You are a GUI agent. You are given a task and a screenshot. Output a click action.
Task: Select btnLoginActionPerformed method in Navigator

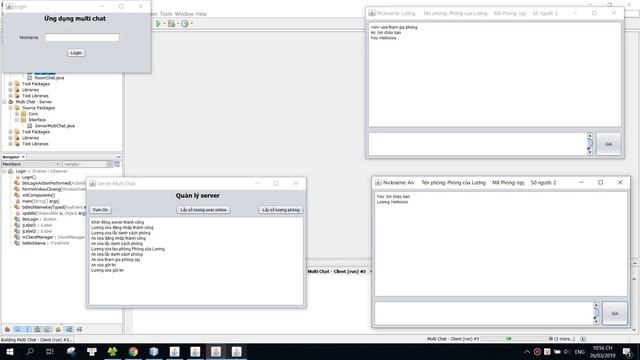54,183
